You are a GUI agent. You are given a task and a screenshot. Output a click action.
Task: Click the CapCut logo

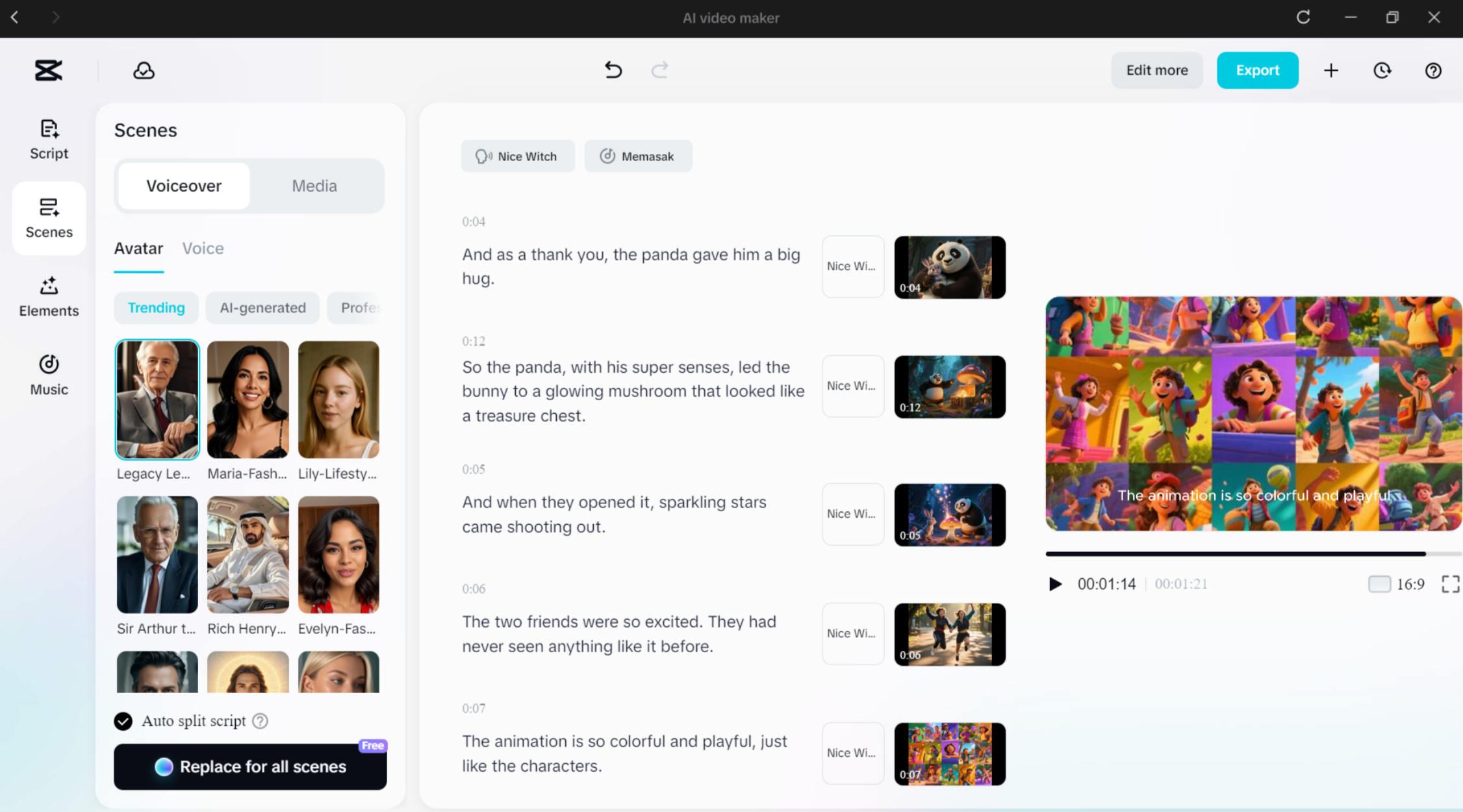coord(49,70)
